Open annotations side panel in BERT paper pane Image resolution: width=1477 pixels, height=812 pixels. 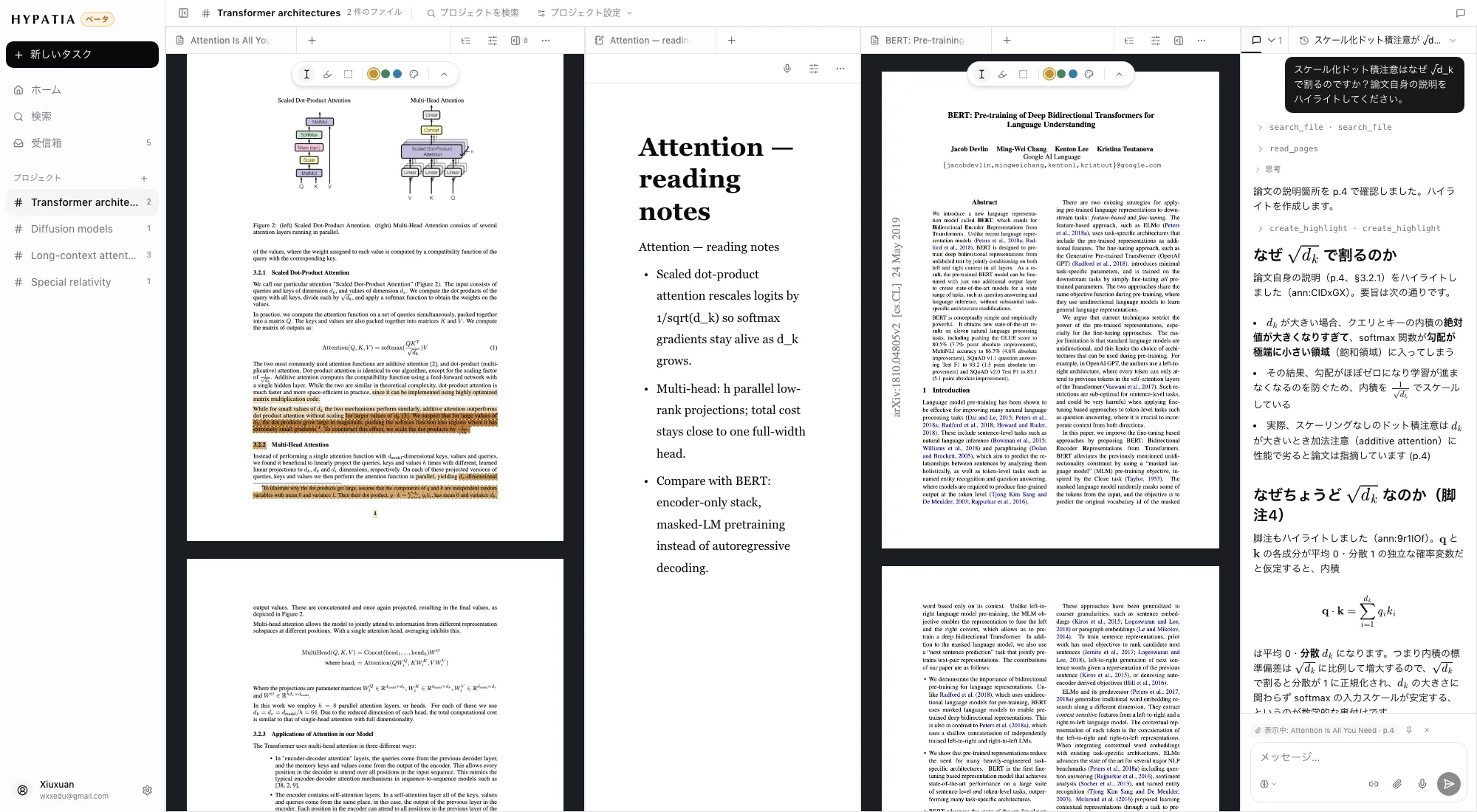pyautogui.click(x=1179, y=41)
